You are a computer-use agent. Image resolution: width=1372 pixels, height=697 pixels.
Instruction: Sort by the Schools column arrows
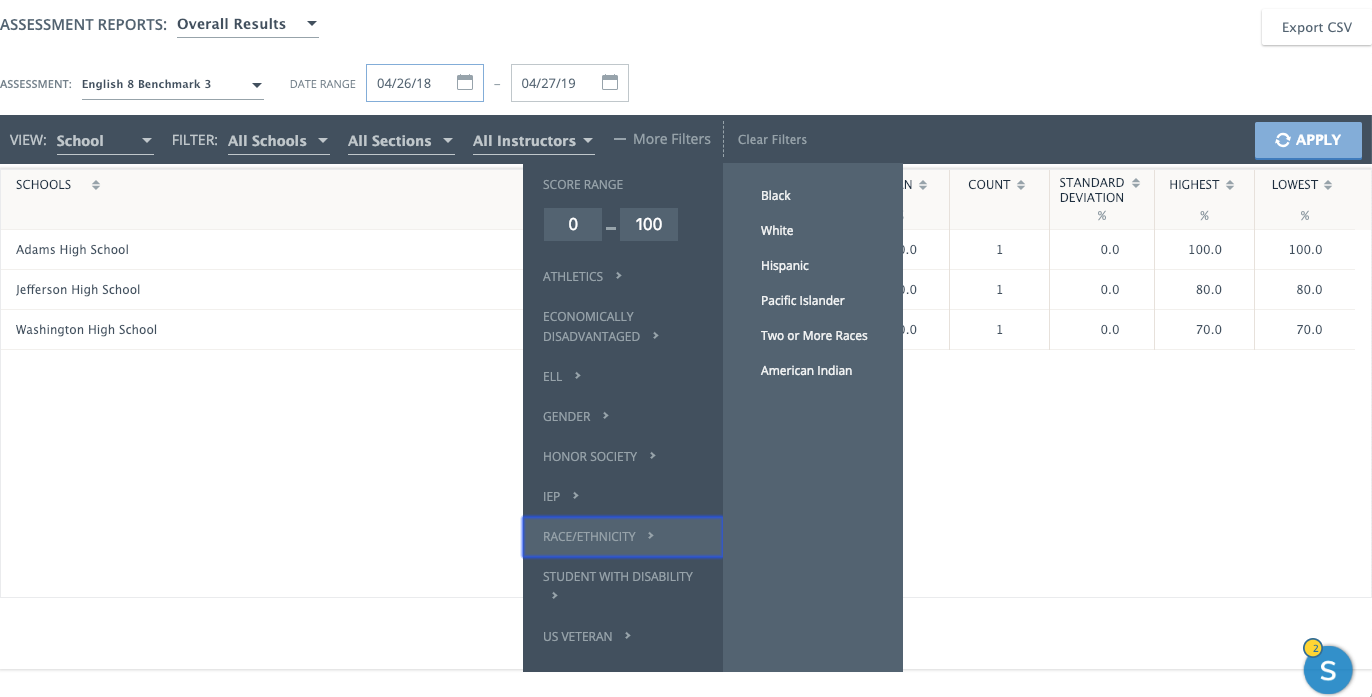tap(96, 185)
